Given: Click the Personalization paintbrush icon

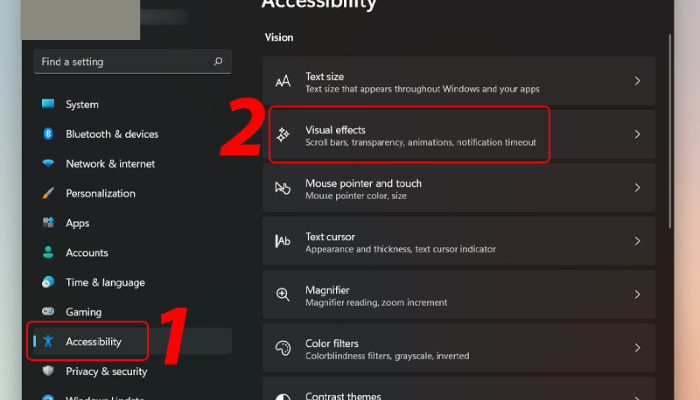Looking at the screenshot, I should 48,193.
